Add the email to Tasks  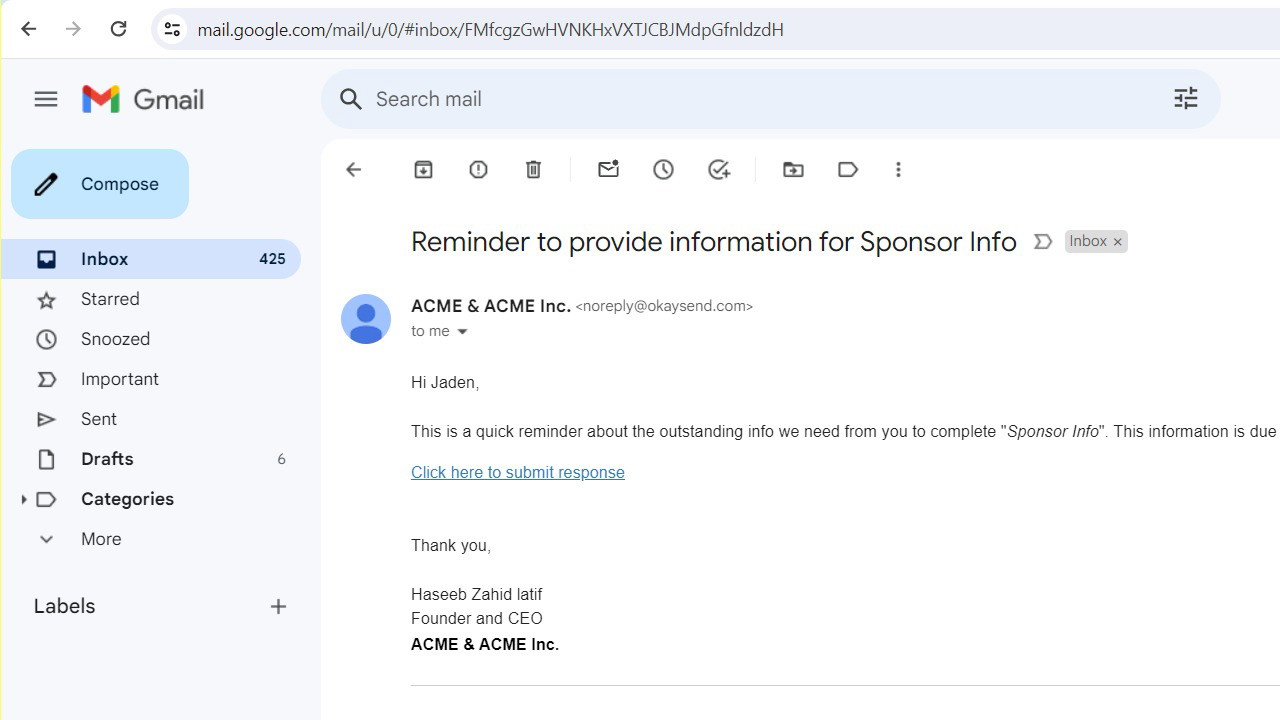pos(719,170)
